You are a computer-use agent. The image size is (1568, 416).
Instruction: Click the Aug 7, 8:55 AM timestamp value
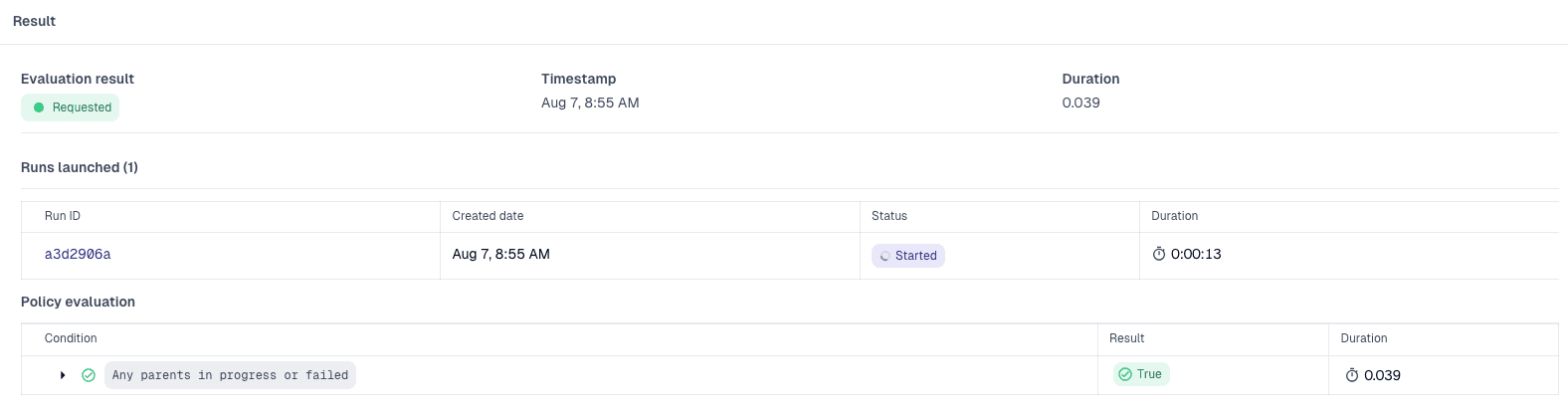click(590, 103)
